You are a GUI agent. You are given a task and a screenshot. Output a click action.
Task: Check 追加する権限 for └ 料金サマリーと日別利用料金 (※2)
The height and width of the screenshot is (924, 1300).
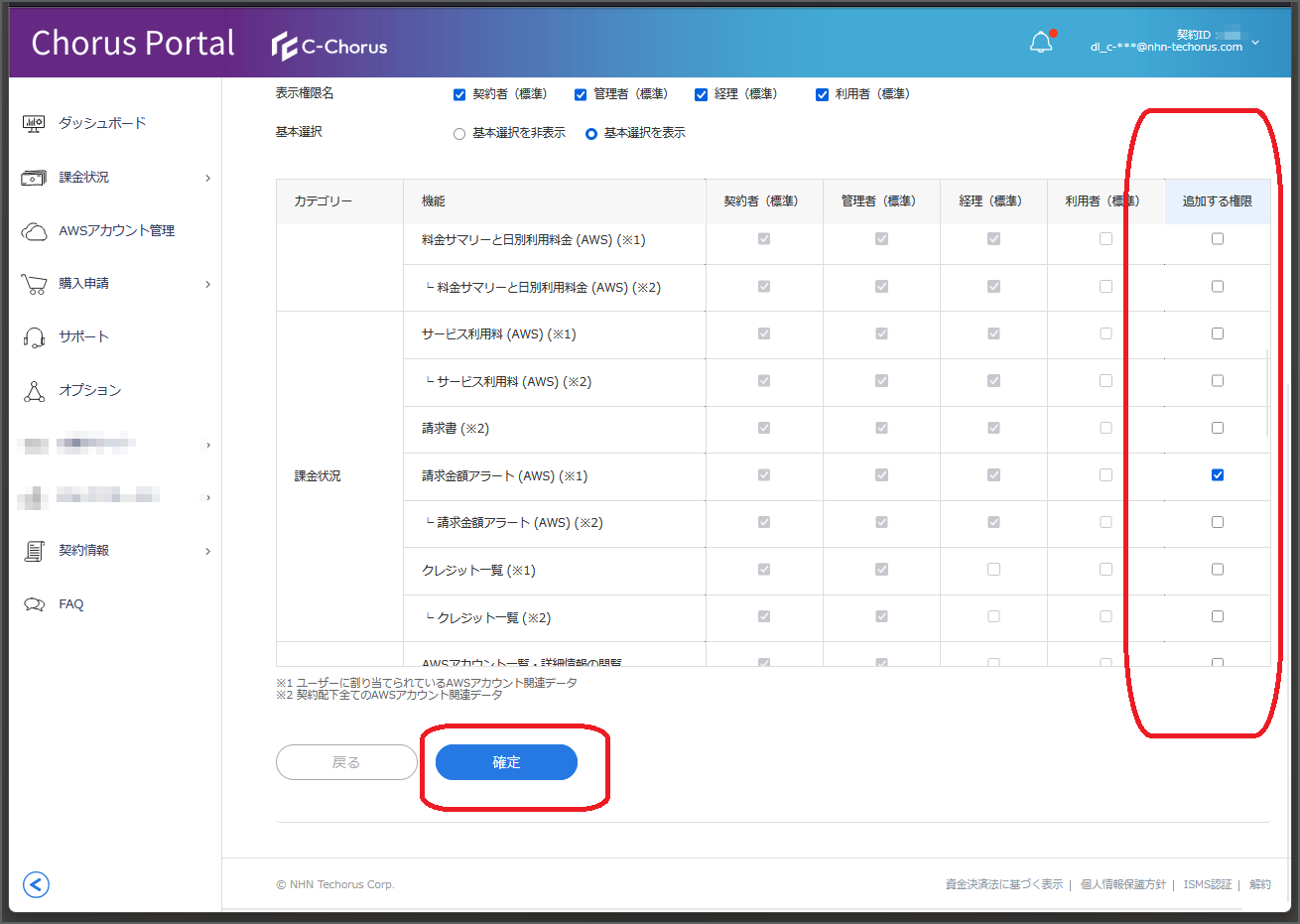pos(1218,287)
